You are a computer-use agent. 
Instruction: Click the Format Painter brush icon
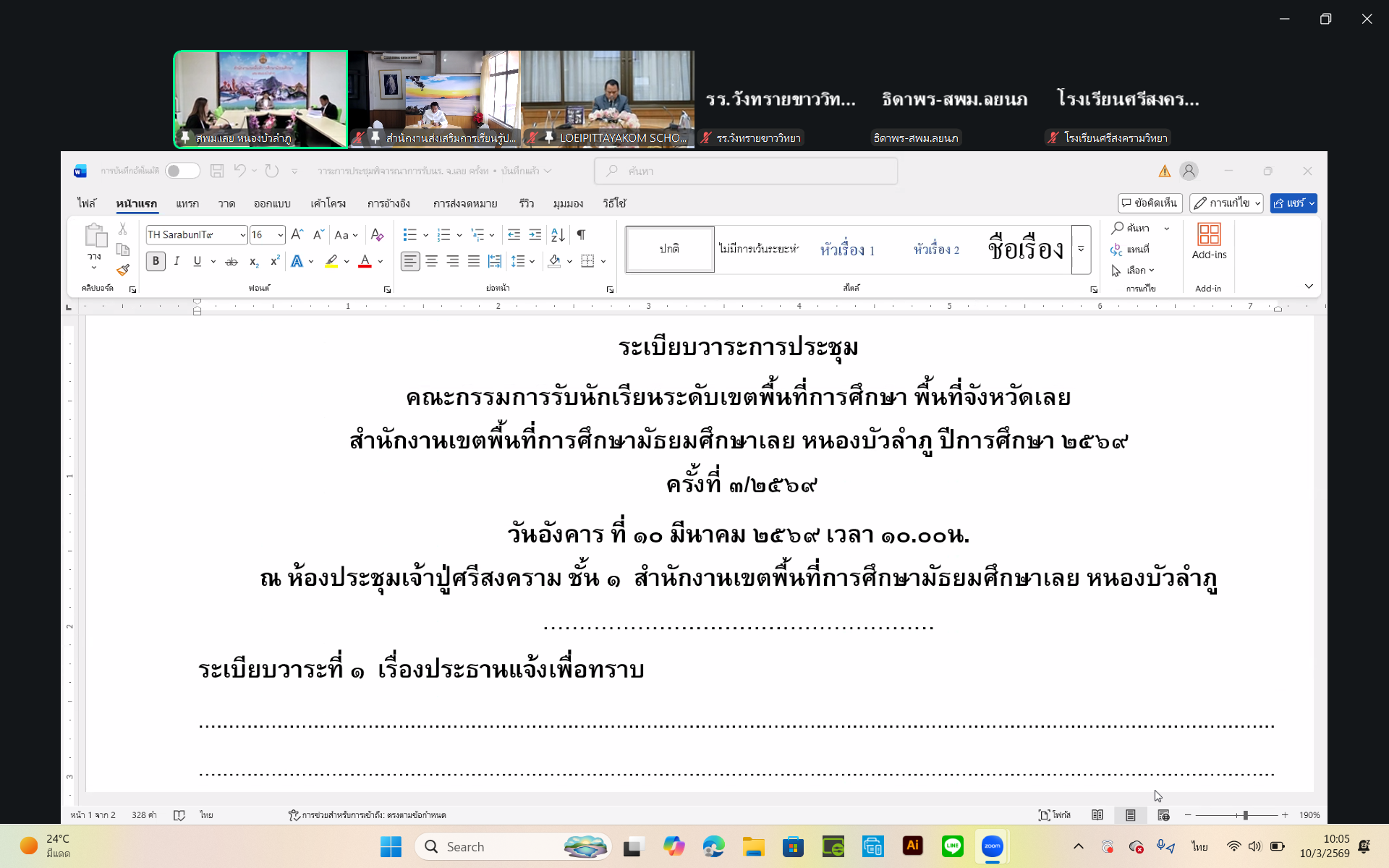pyautogui.click(x=123, y=270)
